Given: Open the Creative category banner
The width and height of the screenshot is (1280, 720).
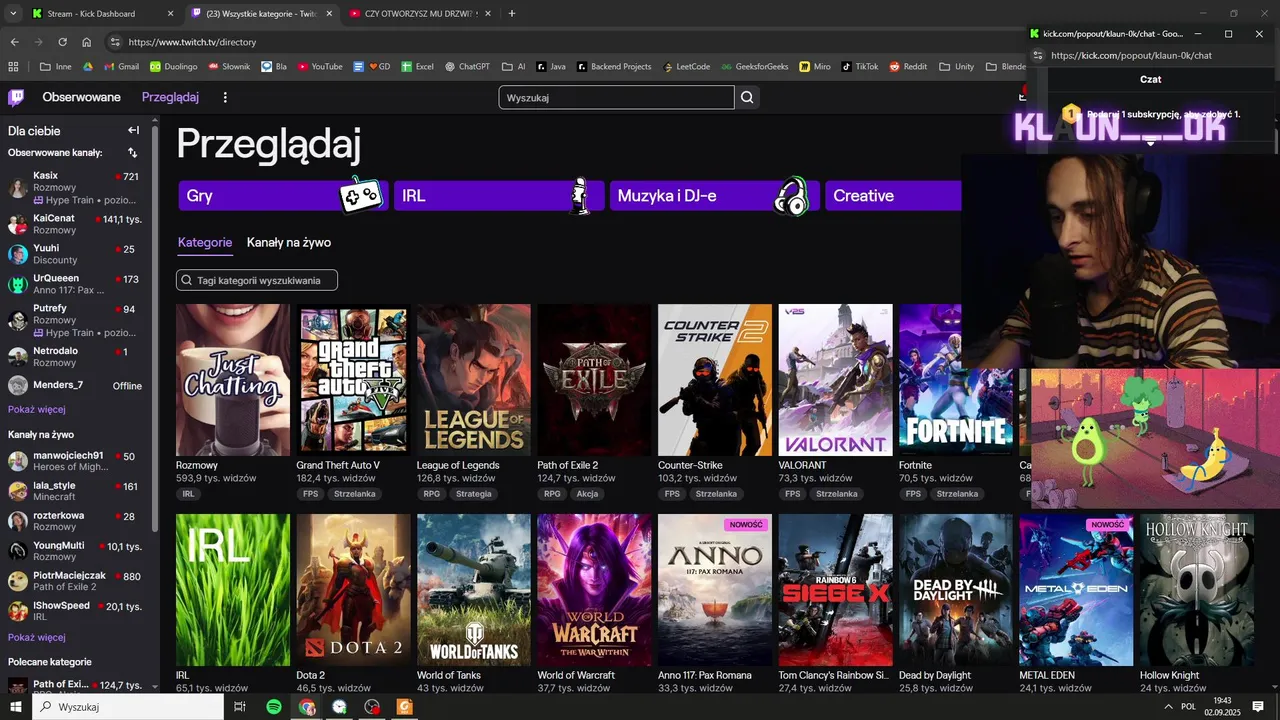Looking at the screenshot, I should tap(893, 196).
